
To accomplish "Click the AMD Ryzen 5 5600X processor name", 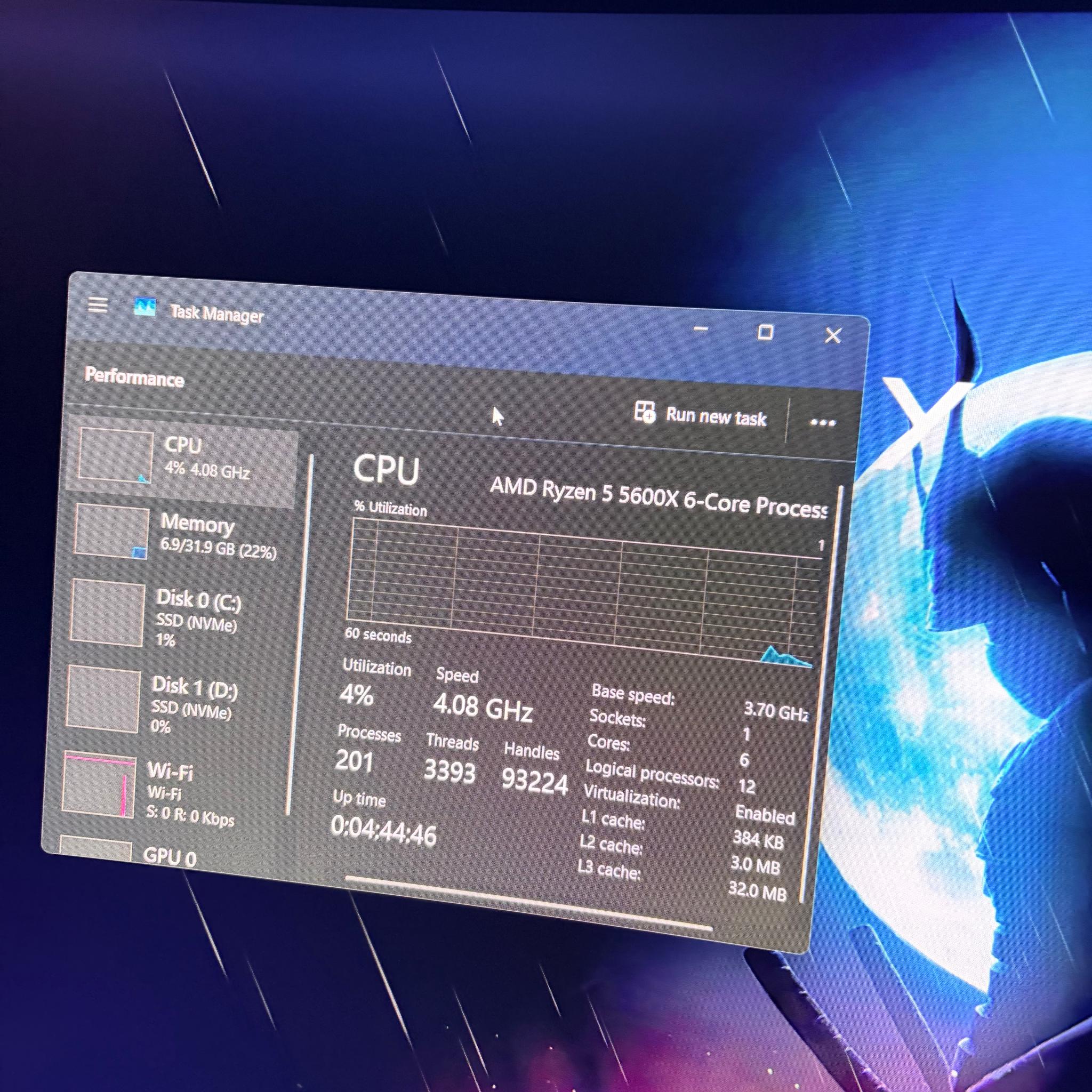I will (659, 497).
